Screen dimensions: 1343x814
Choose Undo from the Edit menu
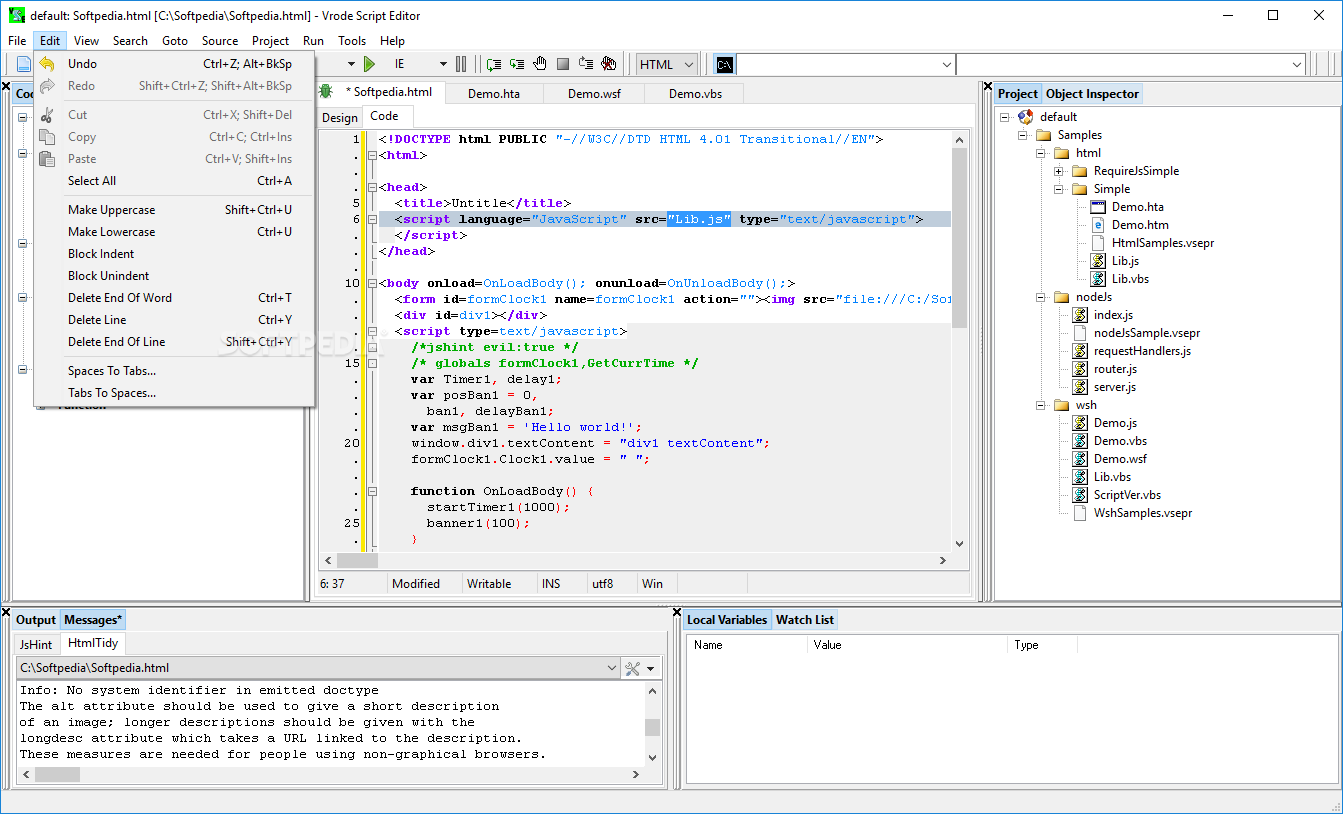point(174,64)
